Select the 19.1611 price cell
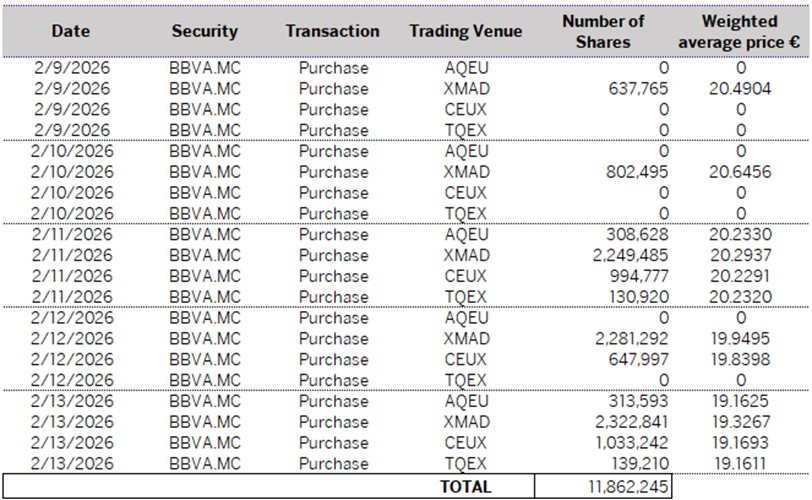The height and width of the screenshot is (500, 812). click(x=741, y=463)
